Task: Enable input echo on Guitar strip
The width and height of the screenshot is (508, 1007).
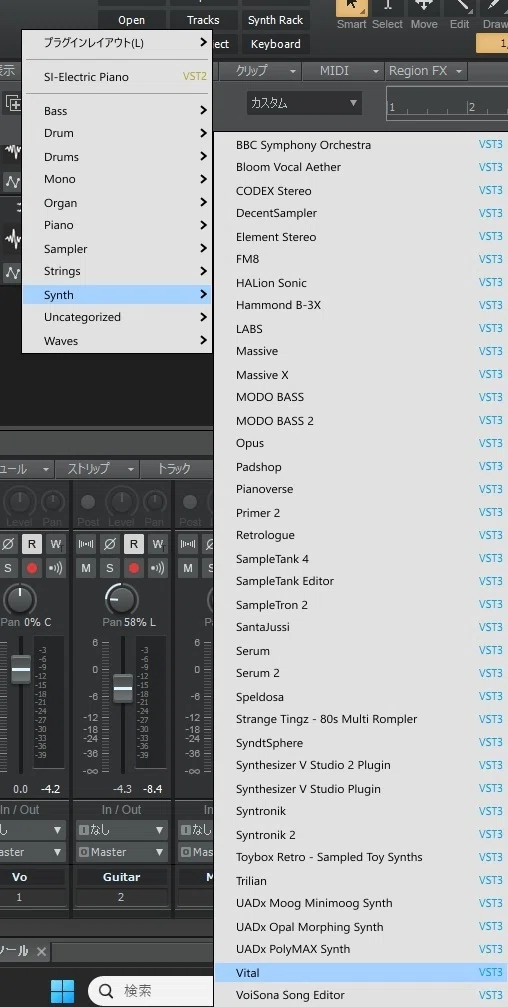Action: tap(157, 568)
